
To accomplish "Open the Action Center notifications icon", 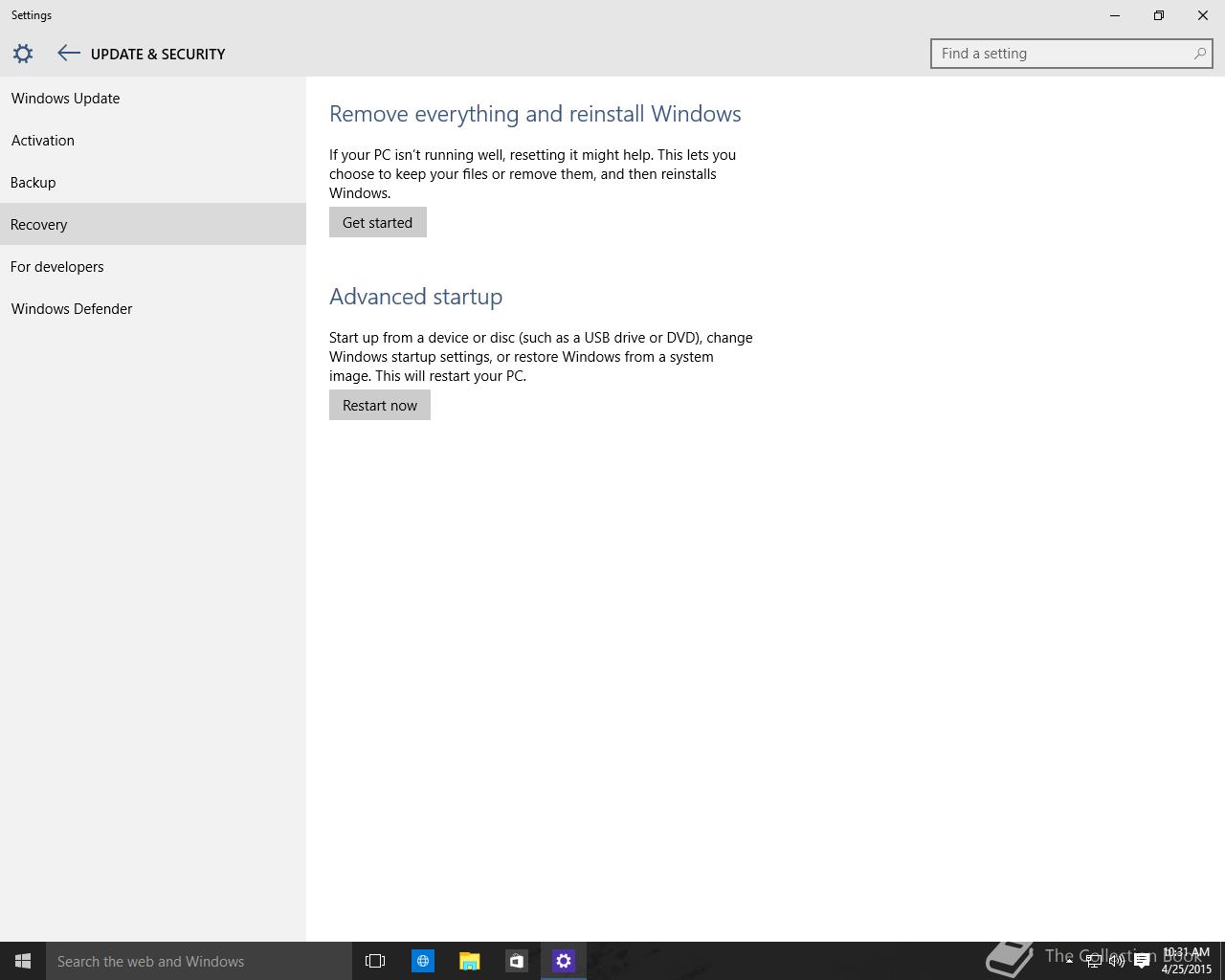I will point(1142,961).
